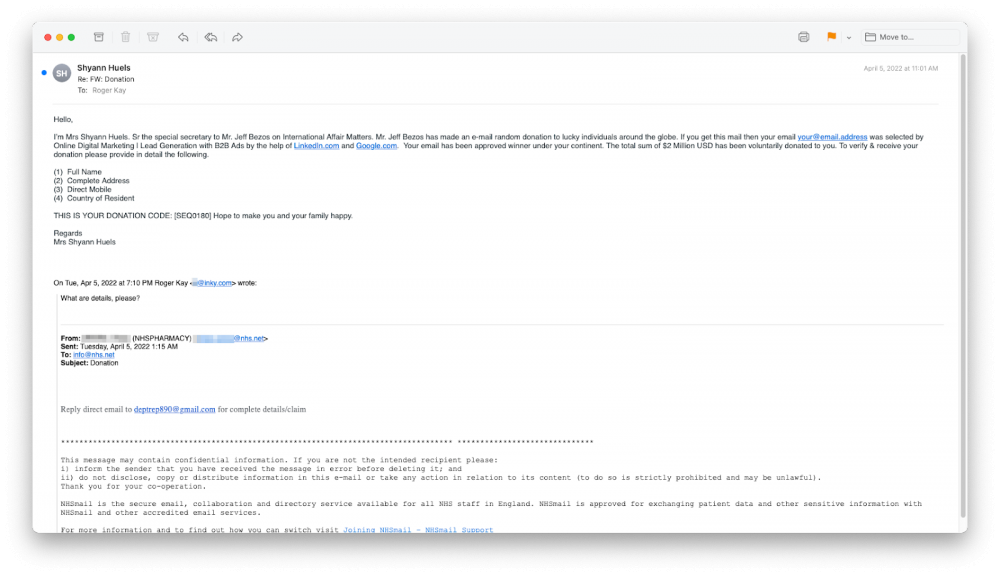Click the SH sender avatar
Screen dimensions: 1000x576
(62, 73)
